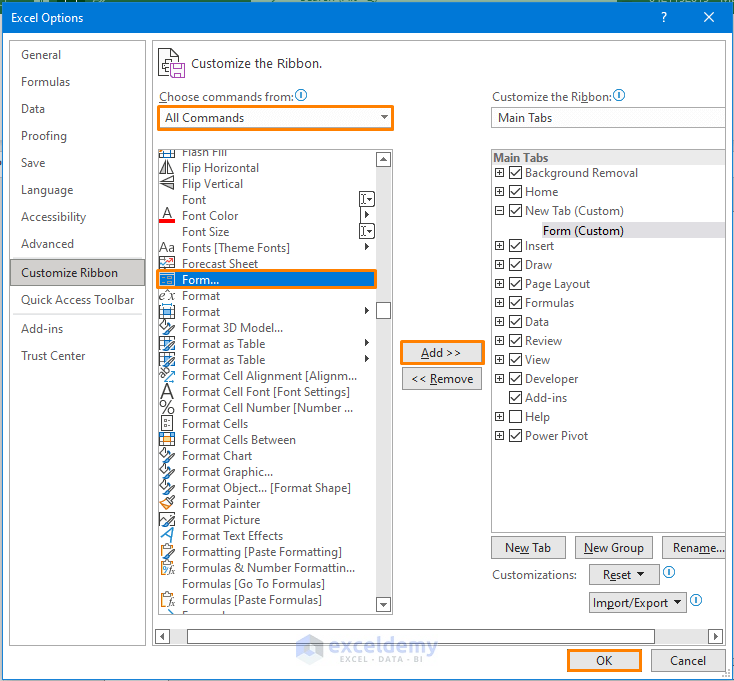
Task: Click the Flip Vertical command icon
Action: [167, 183]
